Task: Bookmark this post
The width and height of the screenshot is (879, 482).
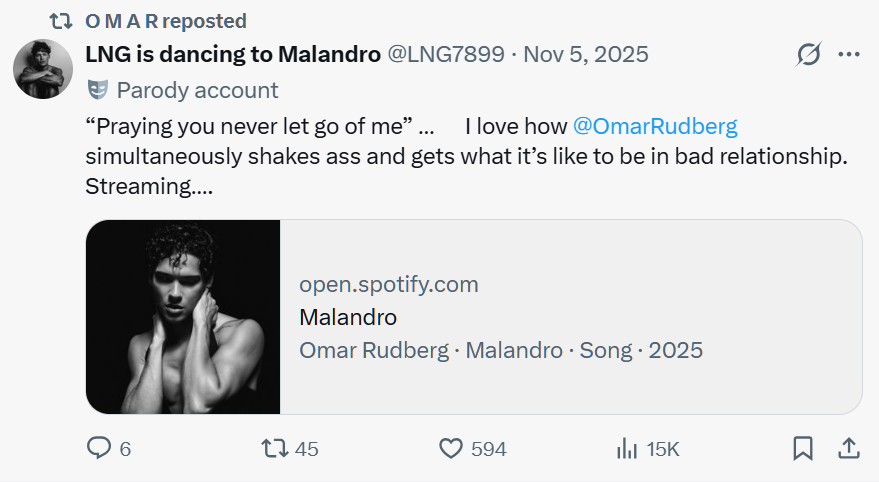Action: click(803, 449)
